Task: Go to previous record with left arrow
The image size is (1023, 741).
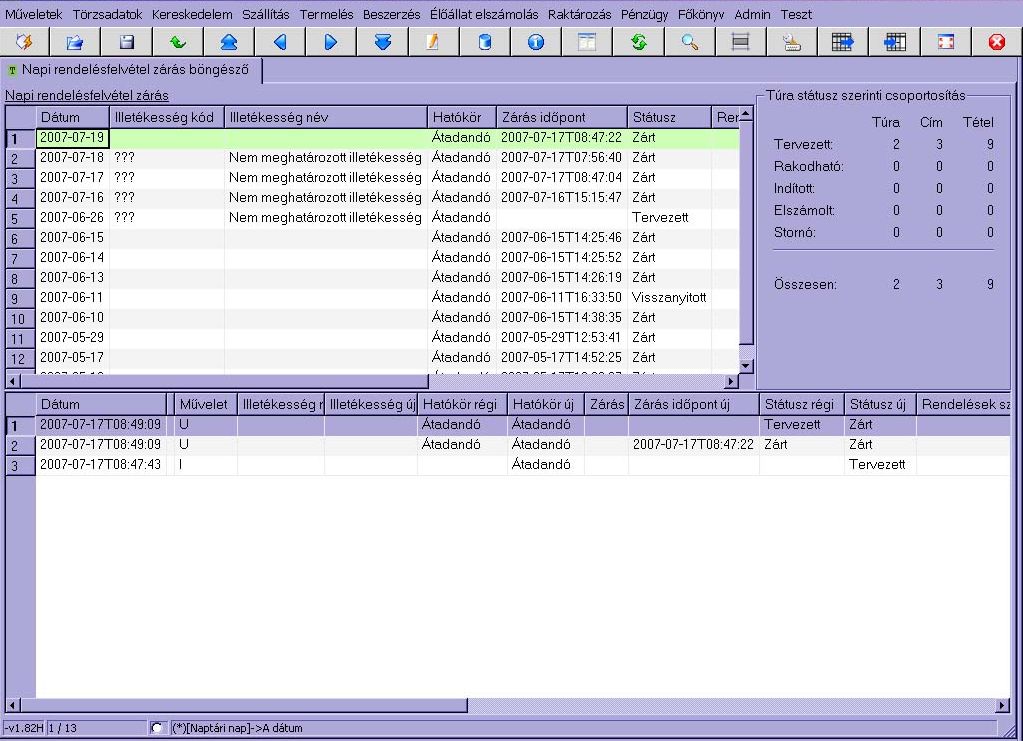Action: pyautogui.click(x=280, y=42)
